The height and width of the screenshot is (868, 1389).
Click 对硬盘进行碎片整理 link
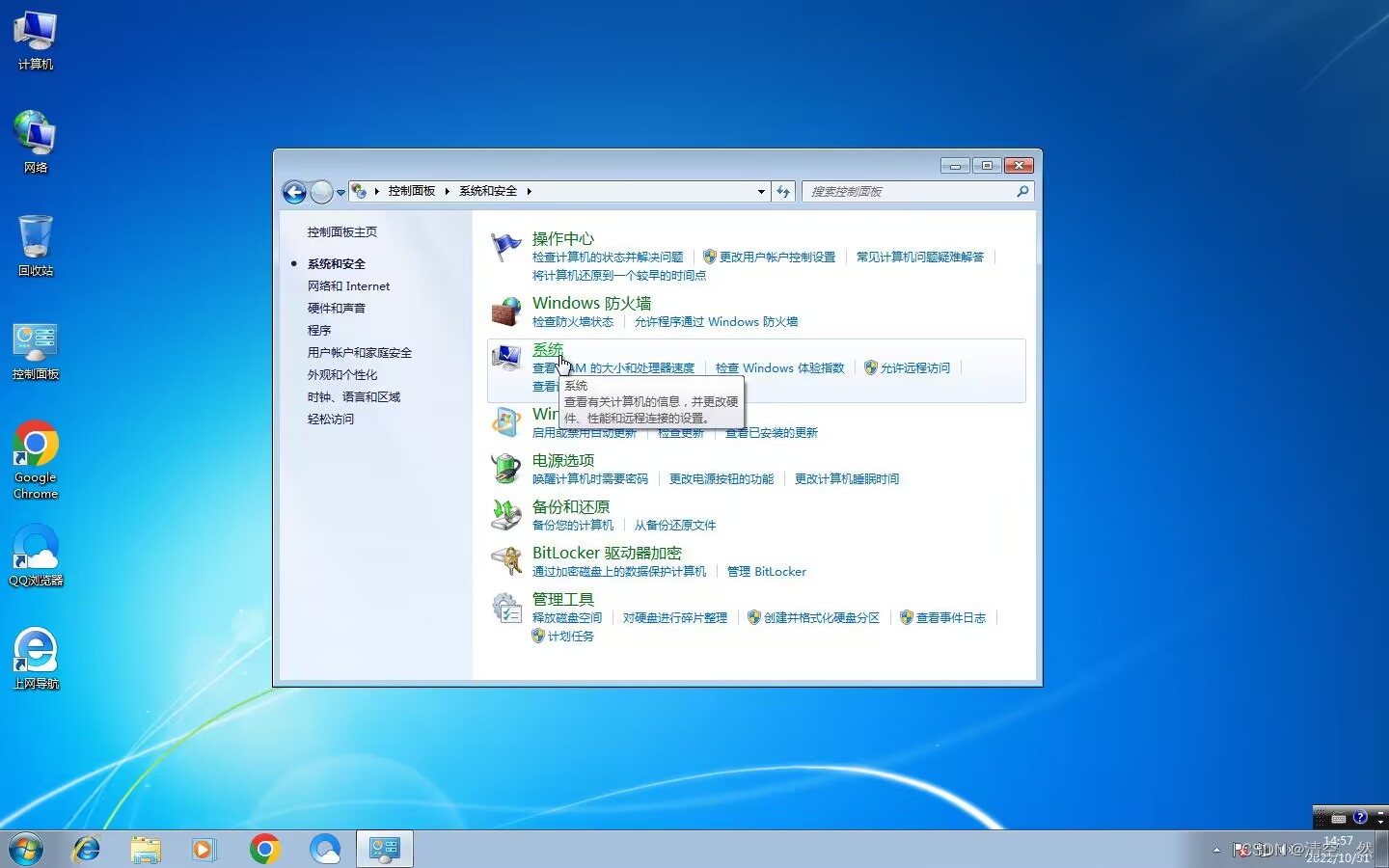675,617
